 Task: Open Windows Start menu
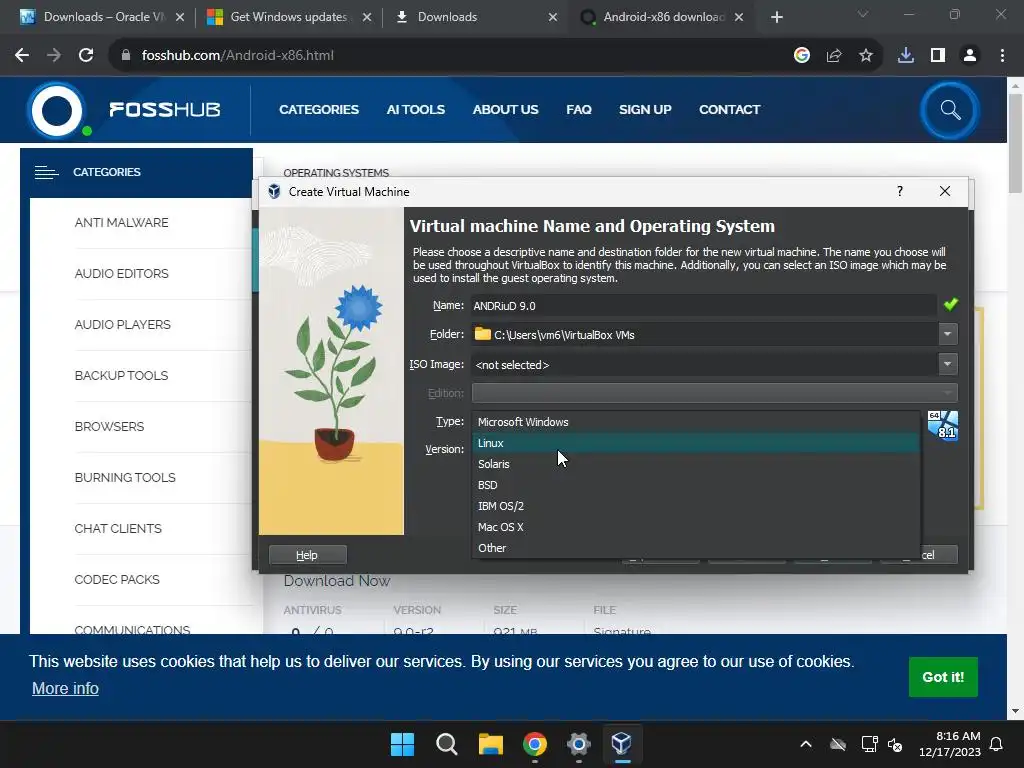click(x=402, y=744)
